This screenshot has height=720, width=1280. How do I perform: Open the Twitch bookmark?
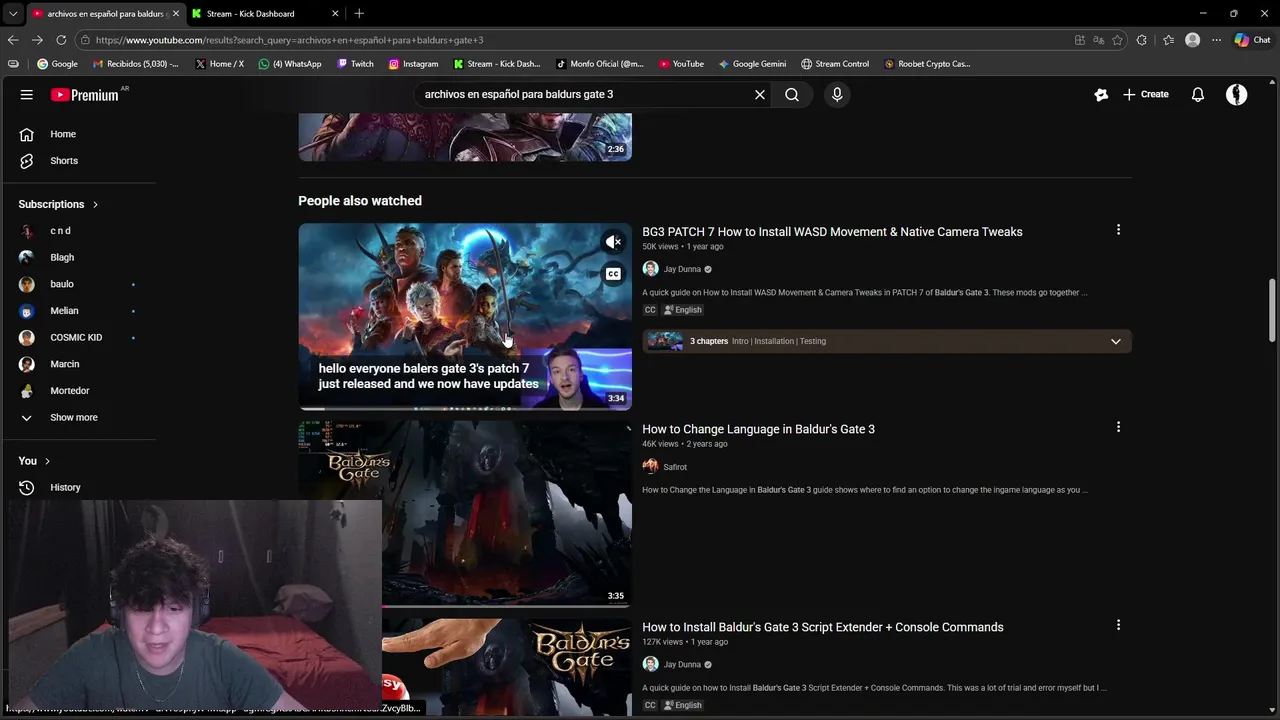[355, 64]
